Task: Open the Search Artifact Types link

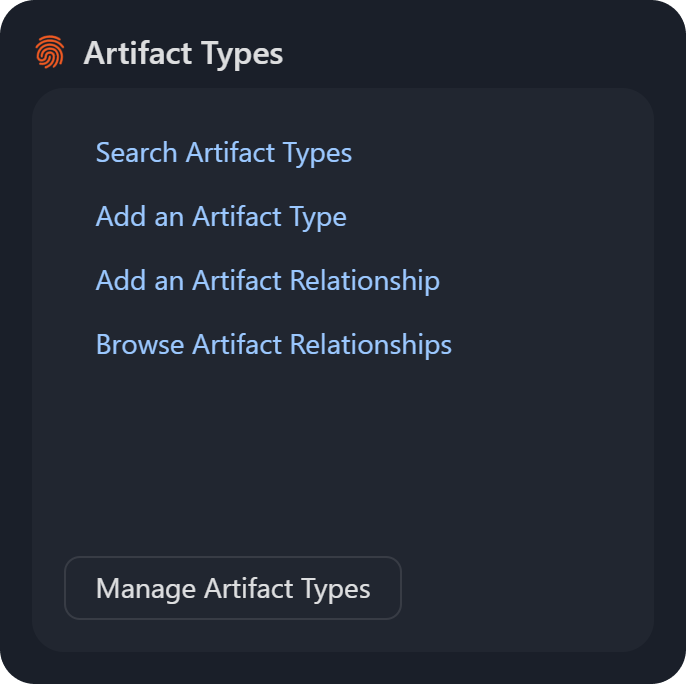Action: pos(223,153)
